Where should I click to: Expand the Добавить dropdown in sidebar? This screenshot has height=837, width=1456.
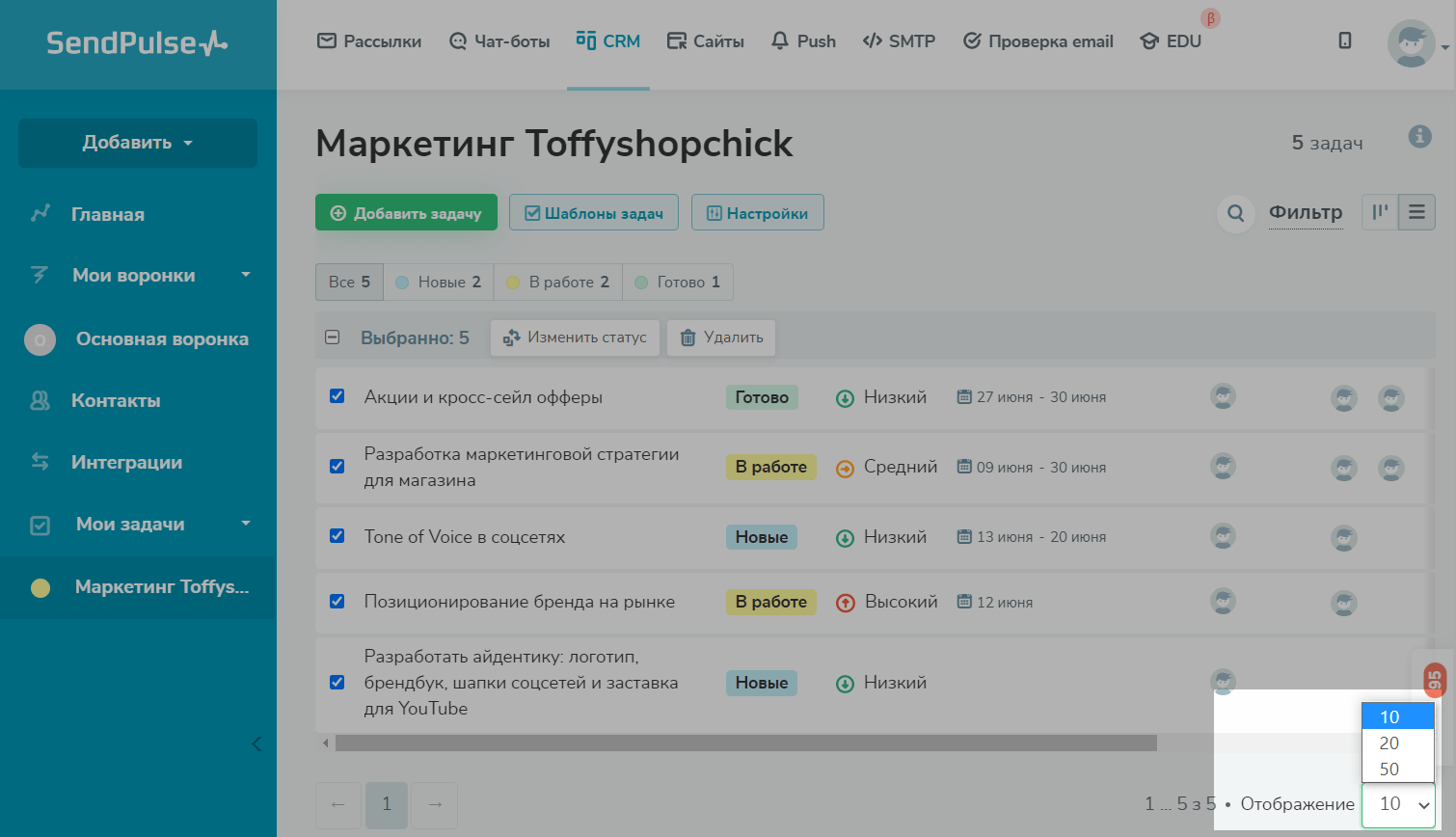tap(138, 143)
